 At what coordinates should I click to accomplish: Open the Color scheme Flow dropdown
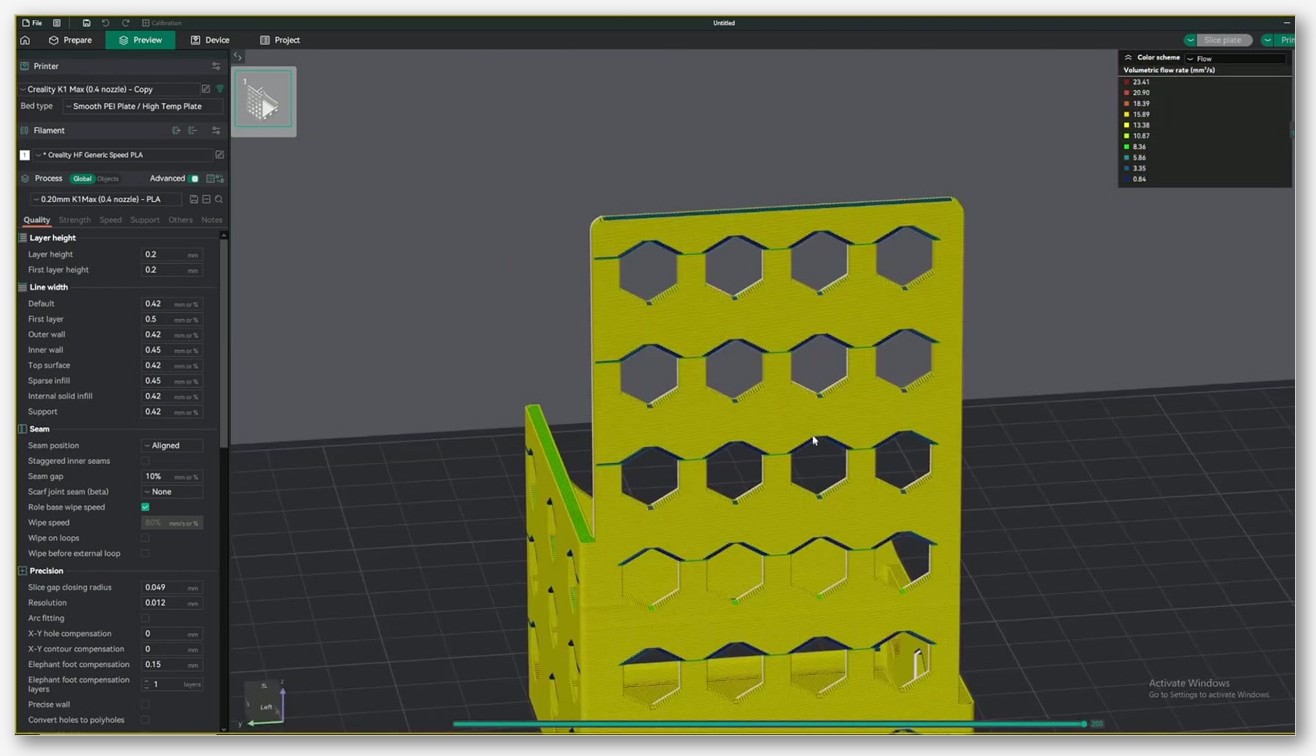[1235, 58]
